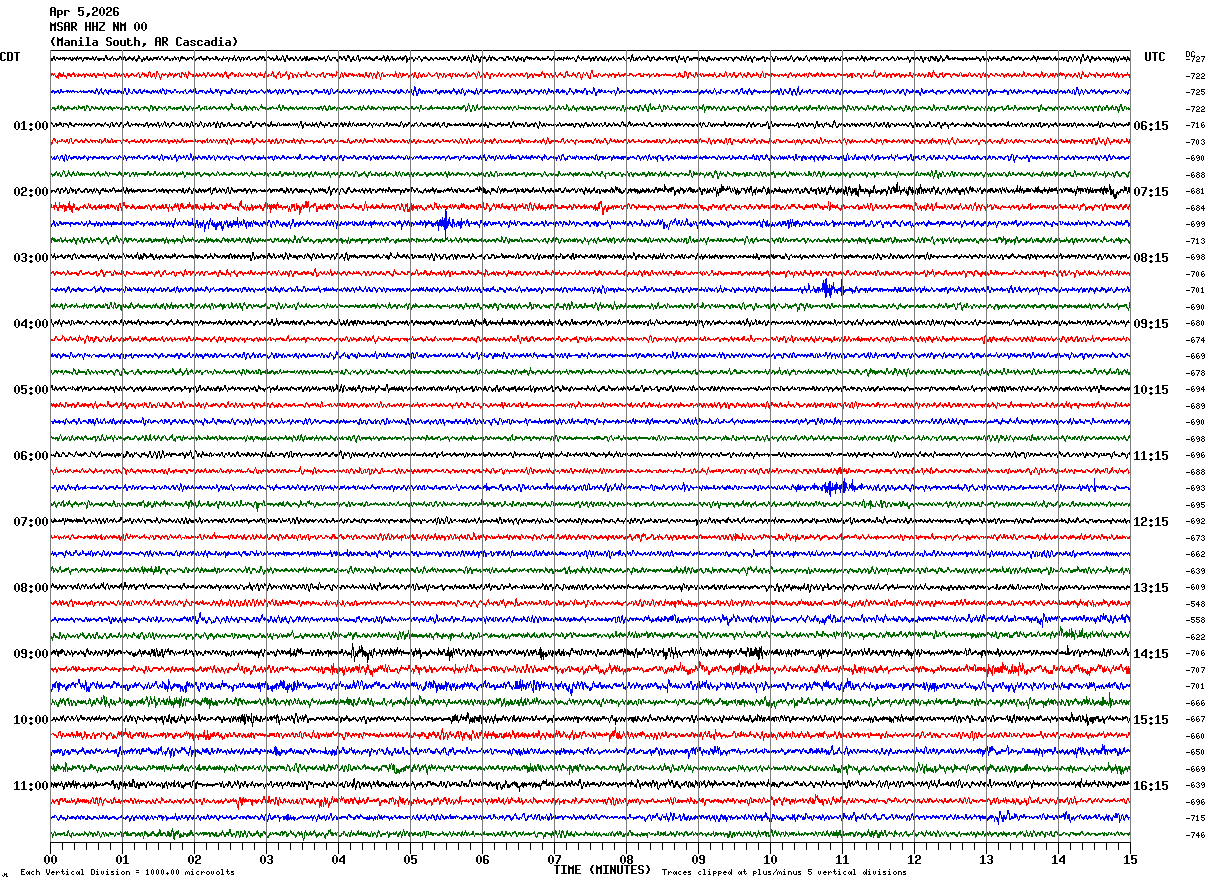1210x886 pixels.
Task: Click the '09:15' UTC time label
Action: point(1151,324)
